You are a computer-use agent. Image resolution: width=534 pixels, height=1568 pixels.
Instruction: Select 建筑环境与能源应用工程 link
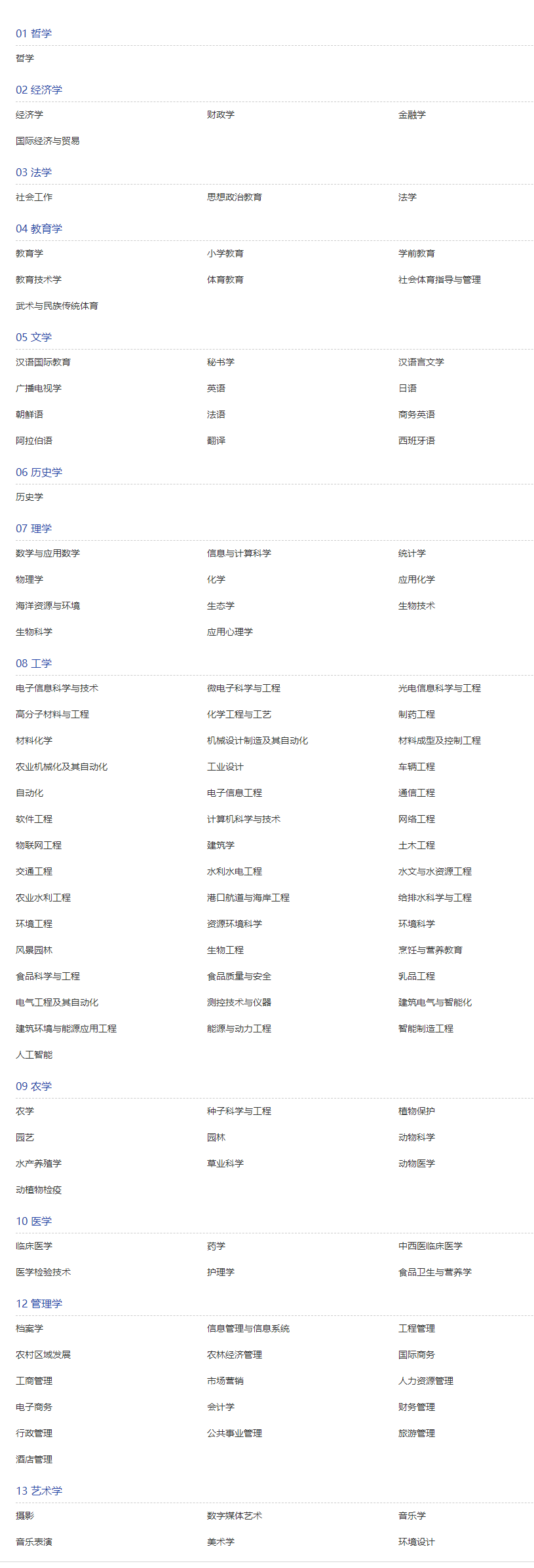[66, 1029]
